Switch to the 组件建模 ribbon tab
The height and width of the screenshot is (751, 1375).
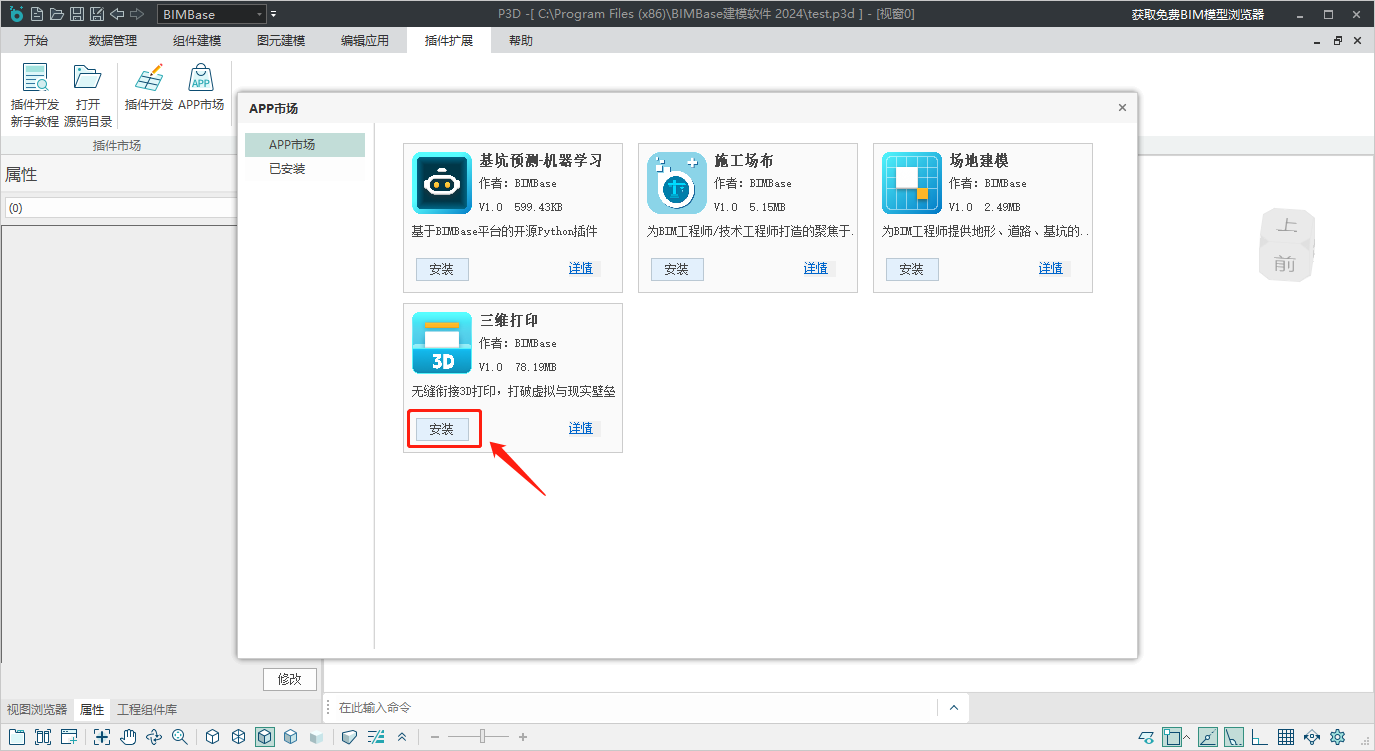pyautogui.click(x=197, y=41)
